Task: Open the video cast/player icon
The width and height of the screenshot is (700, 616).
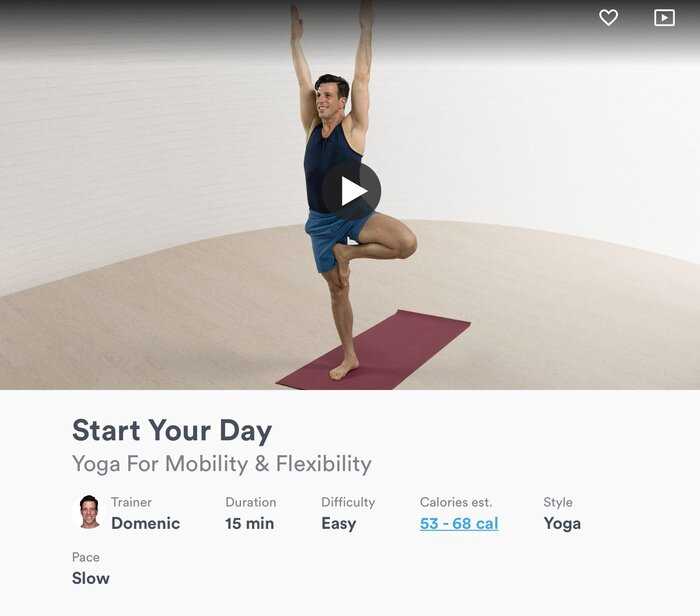Action: tap(664, 18)
